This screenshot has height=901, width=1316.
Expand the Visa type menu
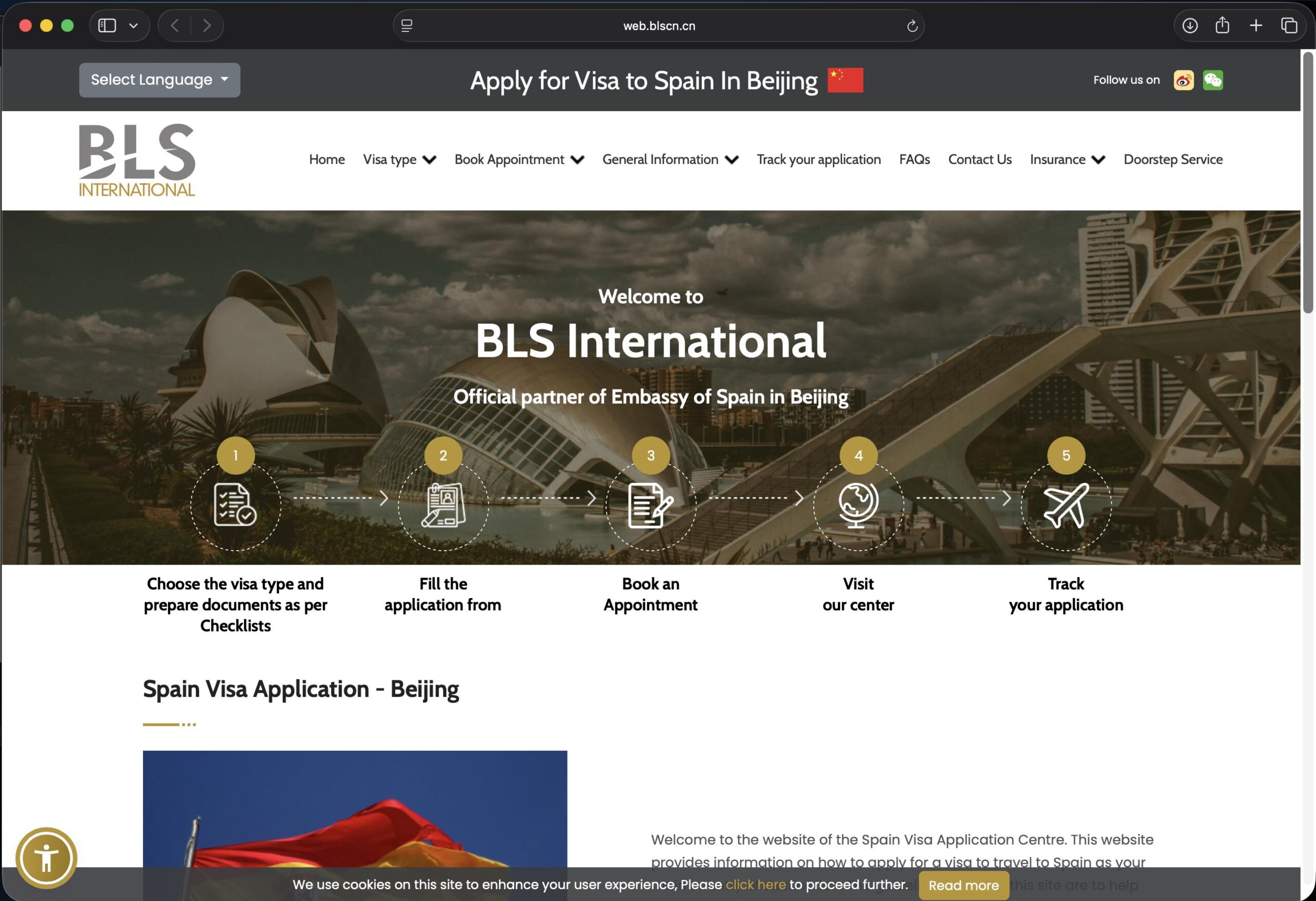pos(399,160)
